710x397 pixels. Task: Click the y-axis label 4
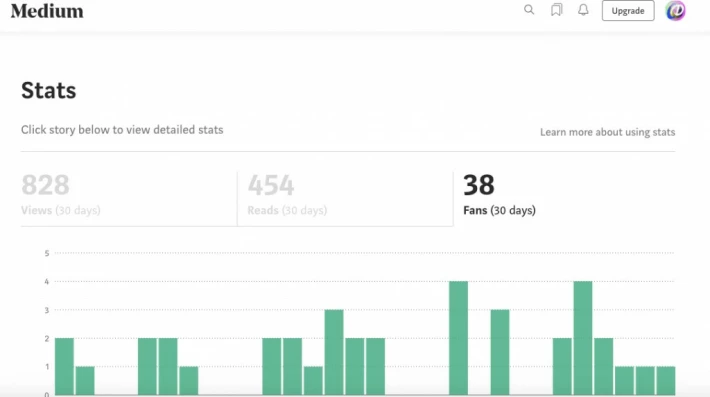[x=47, y=282]
